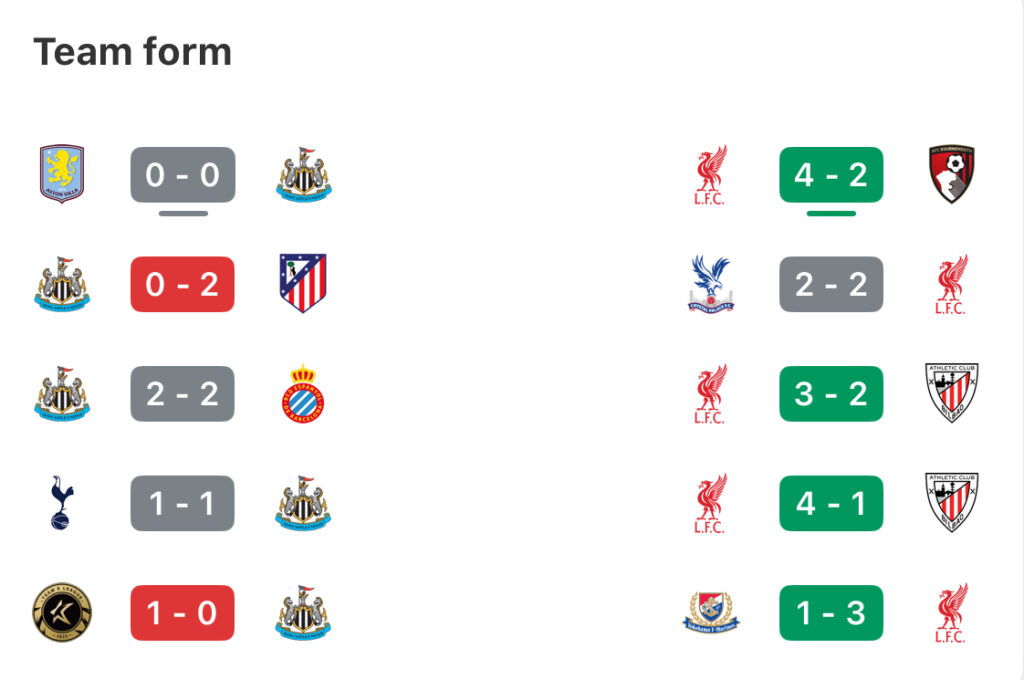1024x680 pixels.
Task: Select the Tottenham Hotspur cockerel logo
Action: point(61,503)
